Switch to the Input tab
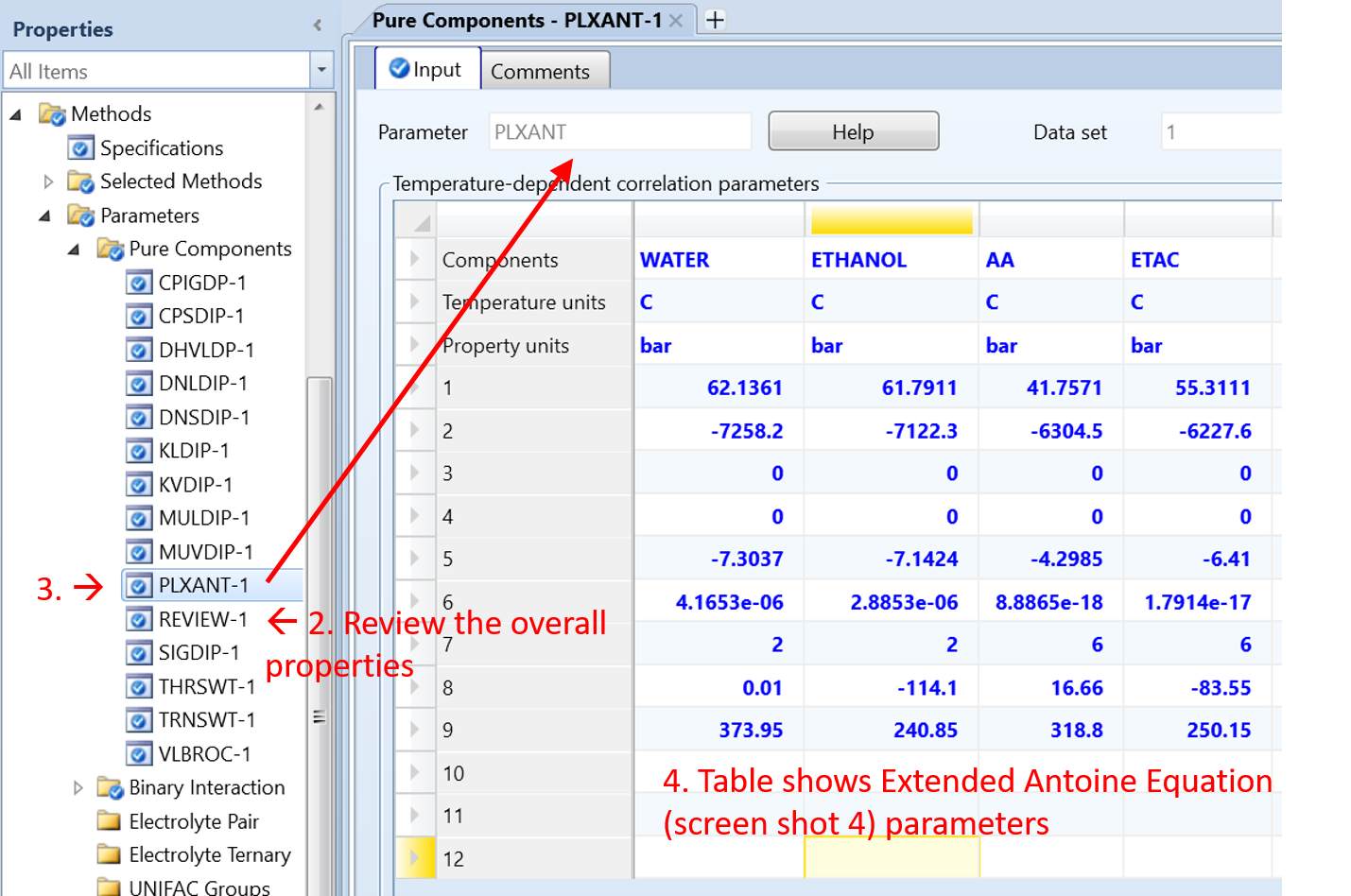 coord(428,69)
